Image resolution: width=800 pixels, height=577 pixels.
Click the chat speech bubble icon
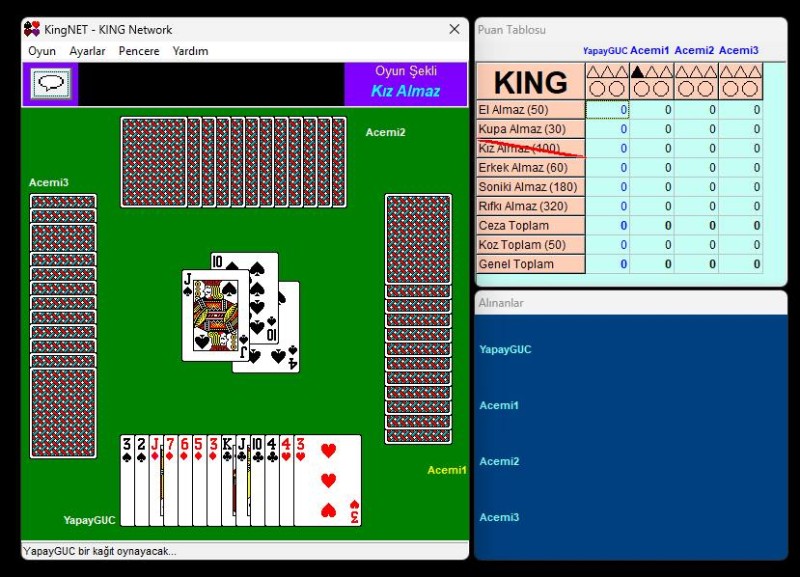(x=49, y=84)
